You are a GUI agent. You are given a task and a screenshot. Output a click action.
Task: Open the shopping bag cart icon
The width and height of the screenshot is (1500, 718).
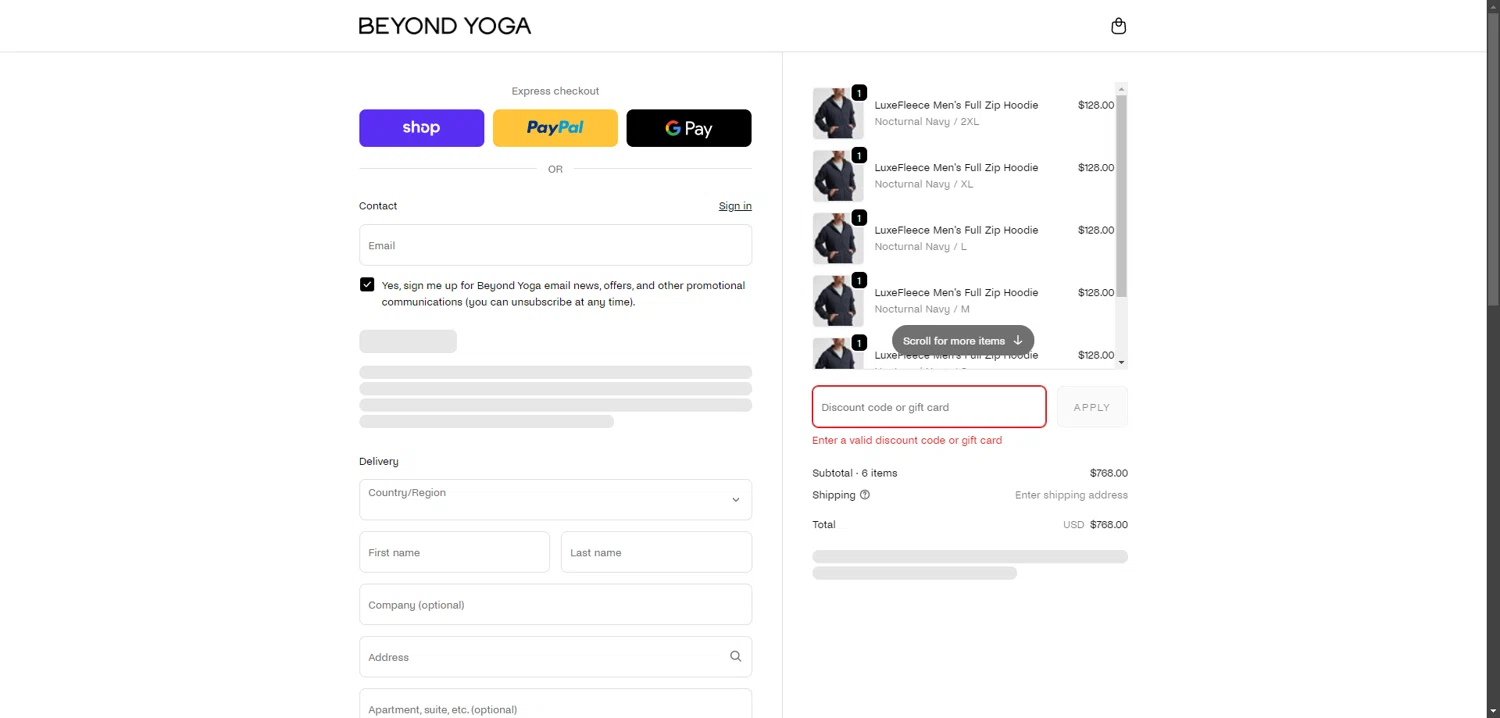(1118, 26)
